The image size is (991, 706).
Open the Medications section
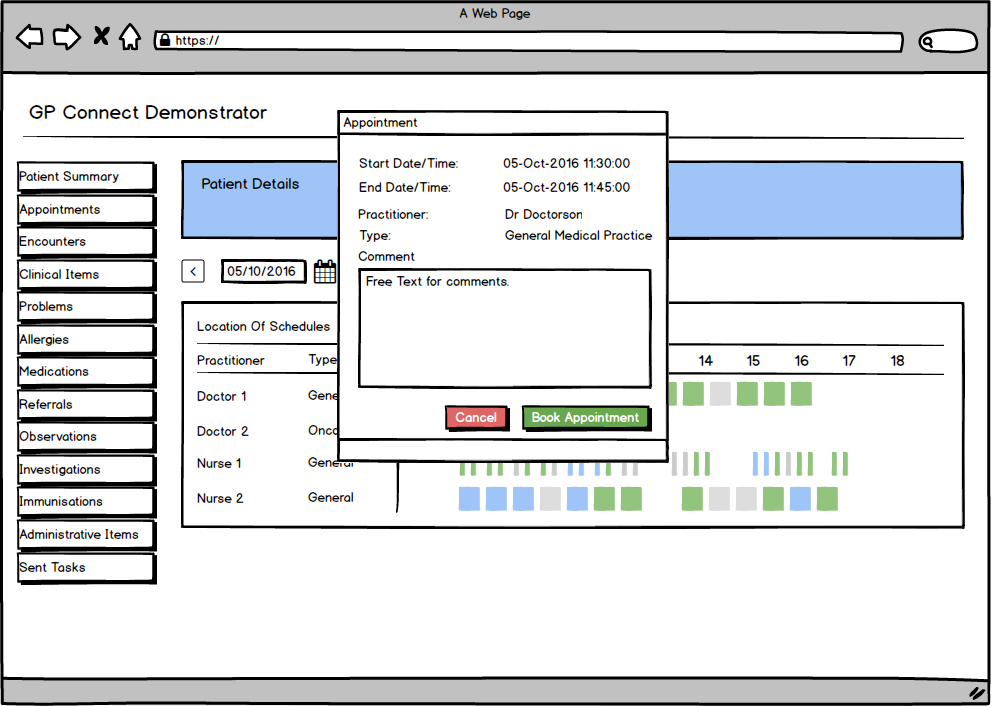pos(86,372)
